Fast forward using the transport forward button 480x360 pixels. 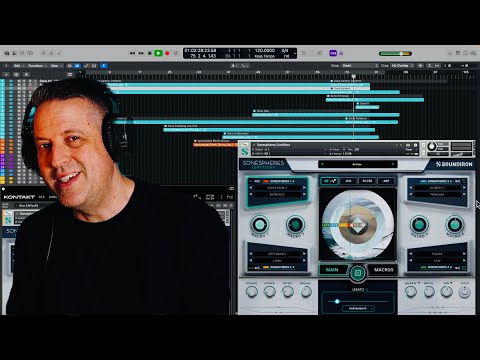[x=141, y=53]
